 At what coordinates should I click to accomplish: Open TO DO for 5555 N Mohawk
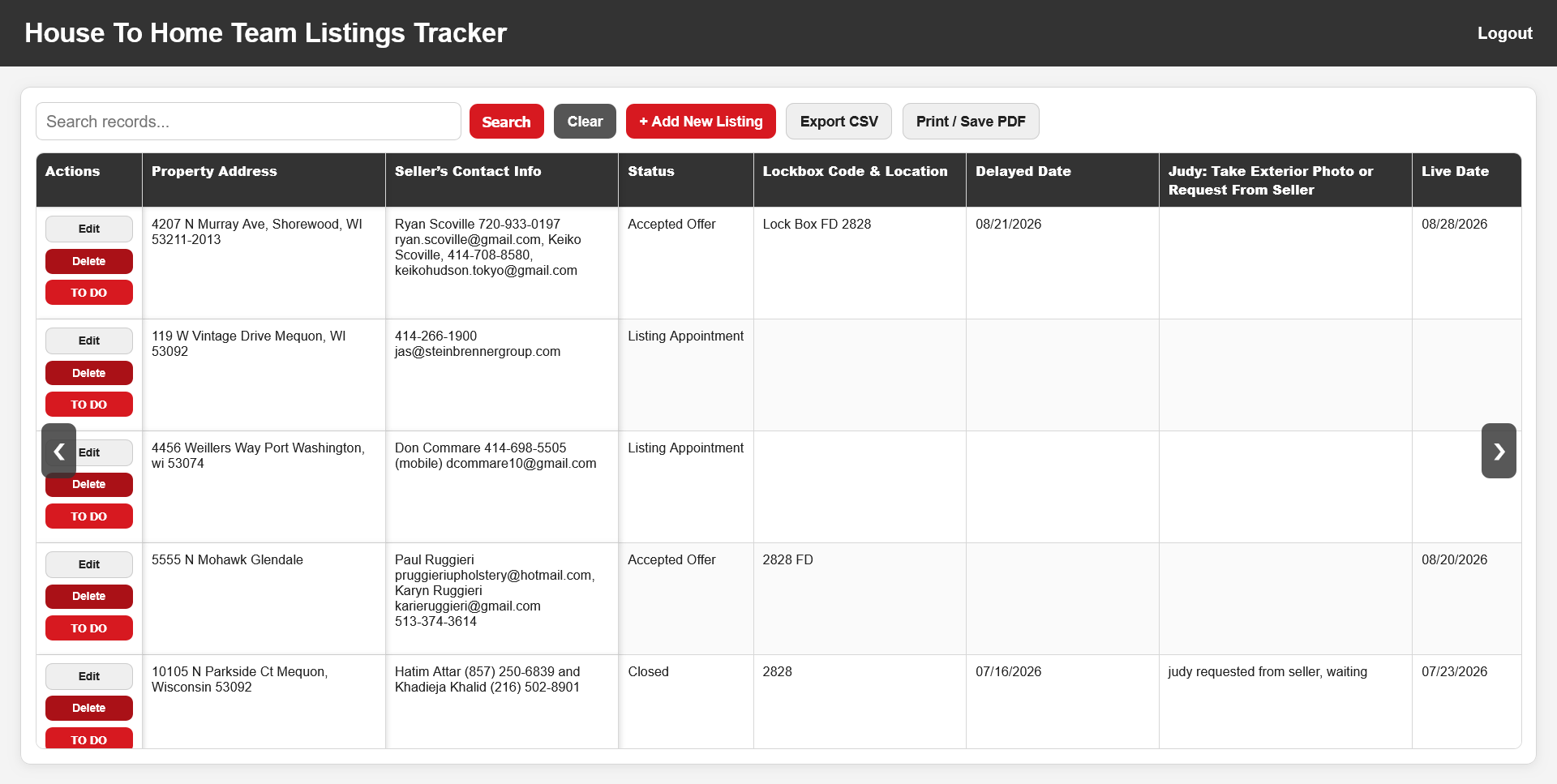89,628
